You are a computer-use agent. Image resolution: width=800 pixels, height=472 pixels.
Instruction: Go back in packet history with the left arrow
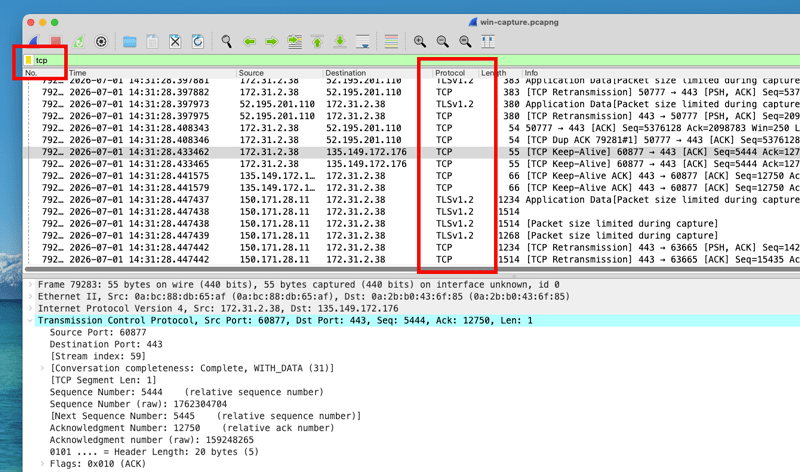pos(249,42)
